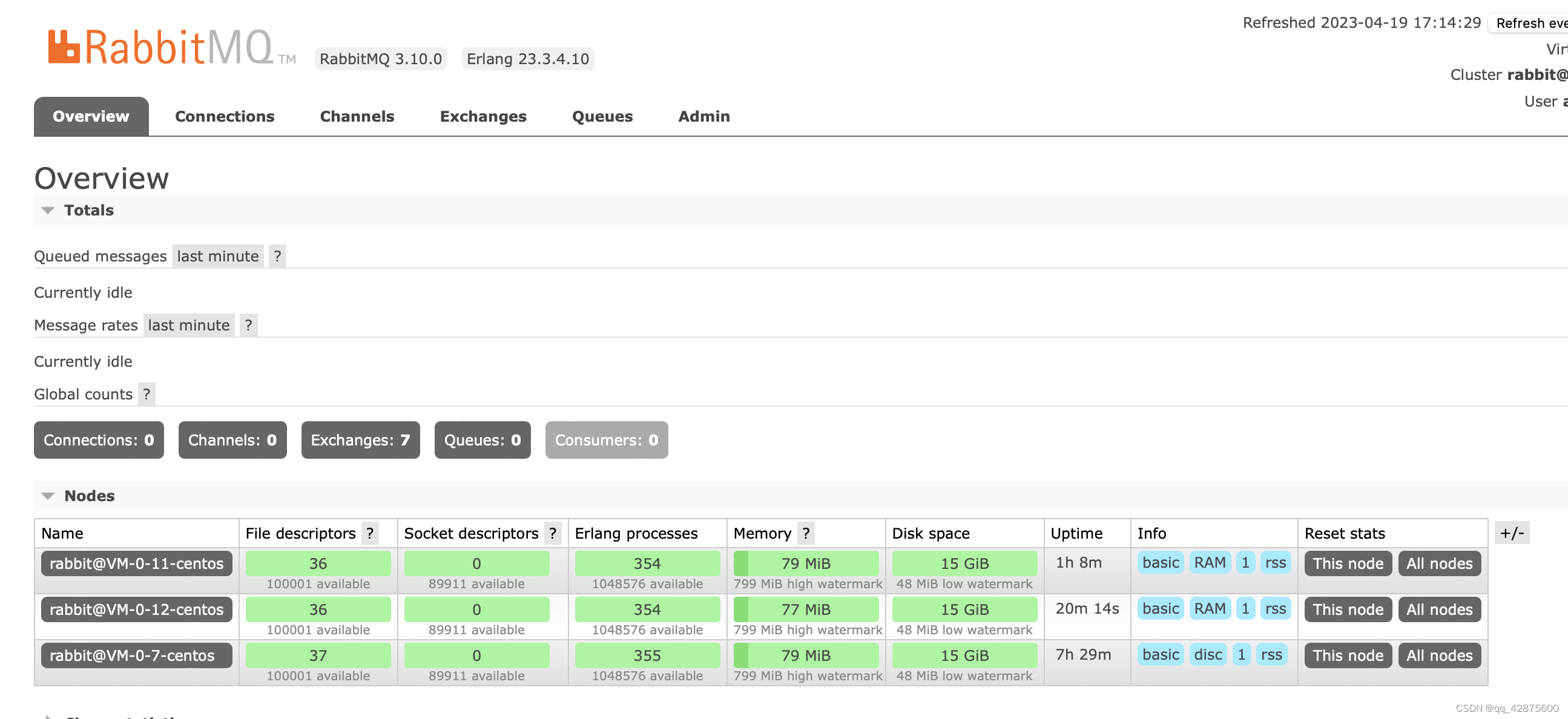
Task: Click the Exchanges: 7 count button
Action: pos(360,440)
